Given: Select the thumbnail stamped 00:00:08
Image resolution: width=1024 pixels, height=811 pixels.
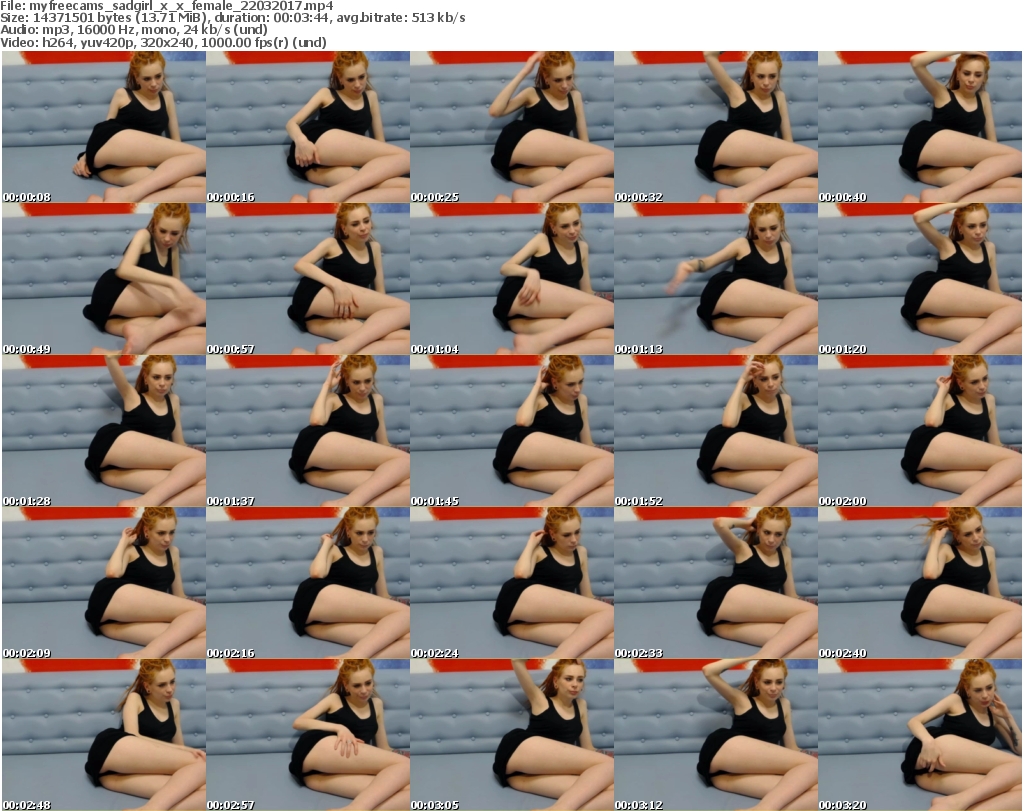Looking at the screenshot, I should click(x=104, y=127).
